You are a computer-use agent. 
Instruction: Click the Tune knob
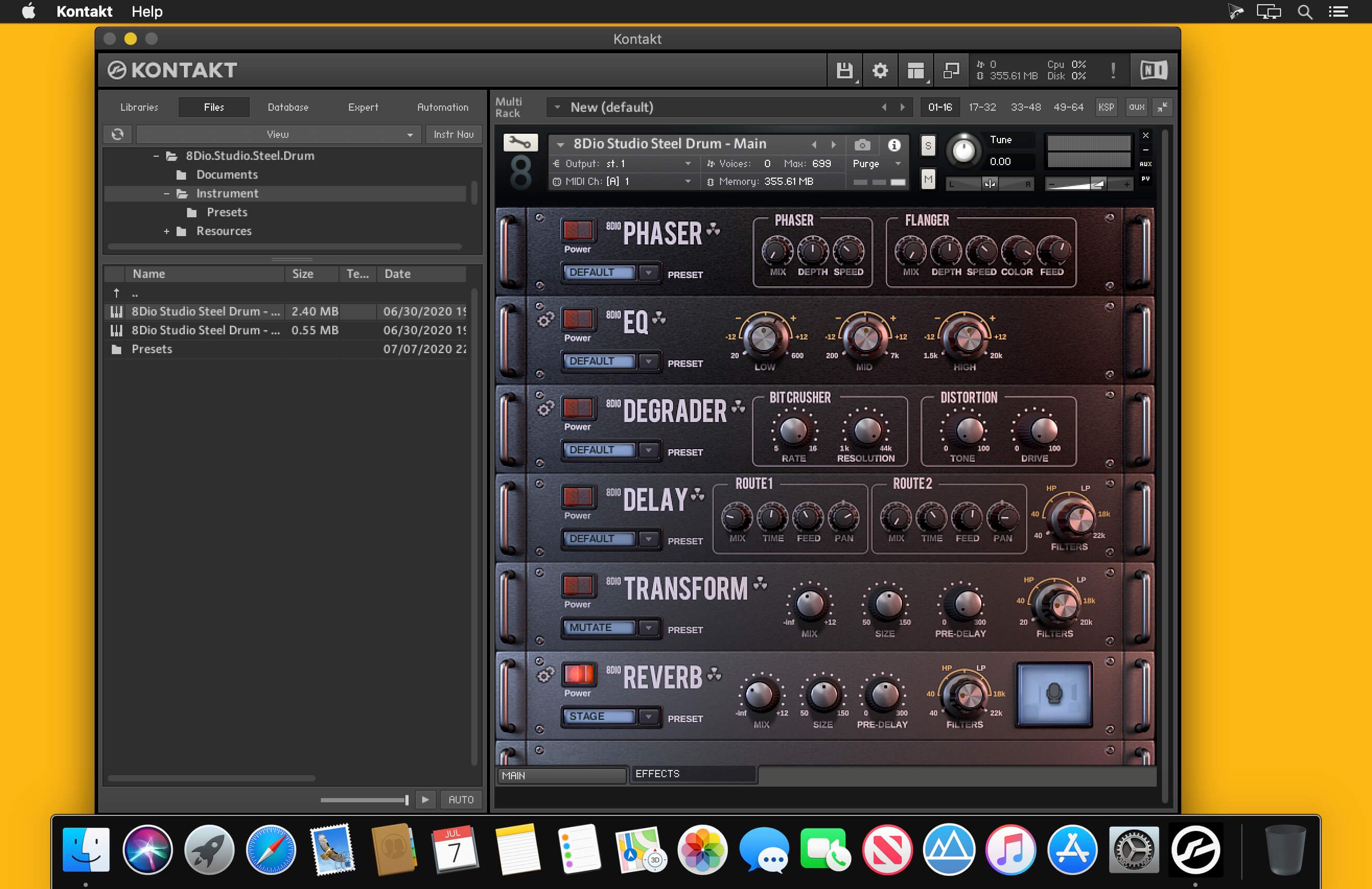pos(963,151)
